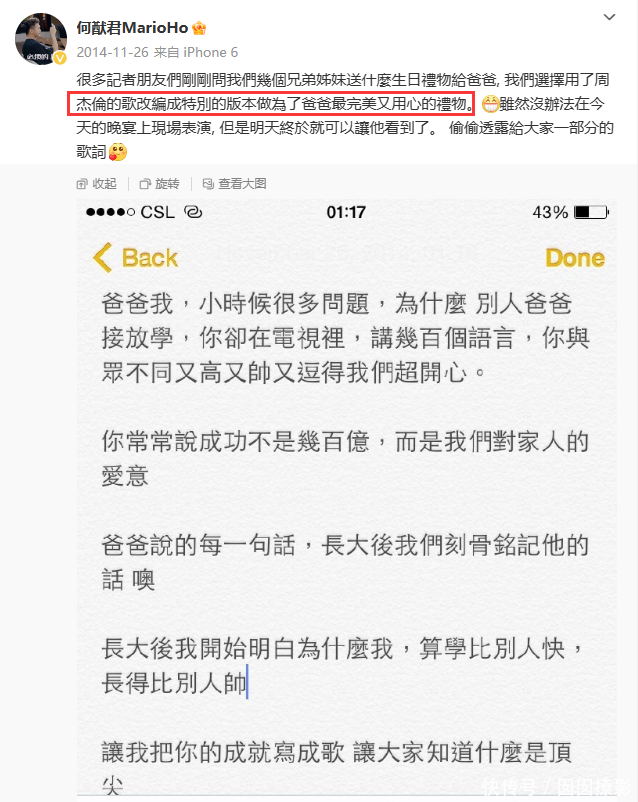Click the iPhone 6 source link
Viewport: 638px width, 802px height.
(x=210, y=52)
